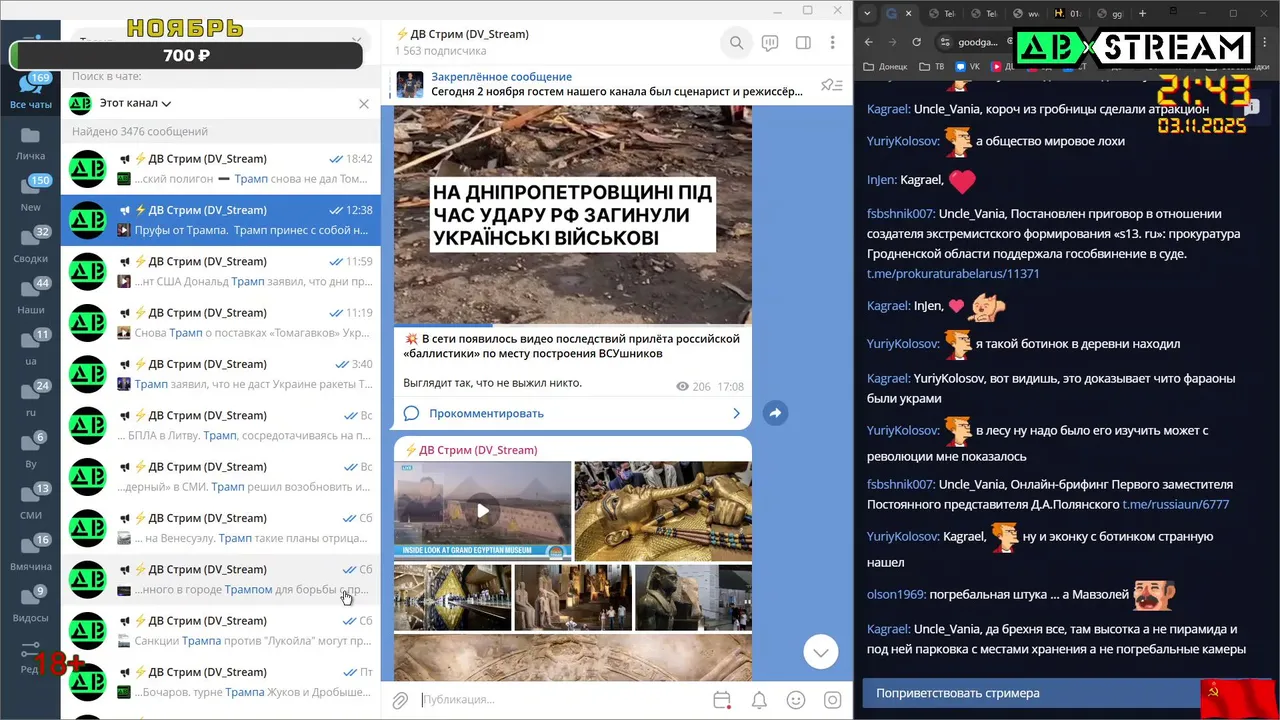Viewport: 1280px width, 720px height.
Task: Open the 'Сводки' chat folder
Action: (x=31, y=245)
